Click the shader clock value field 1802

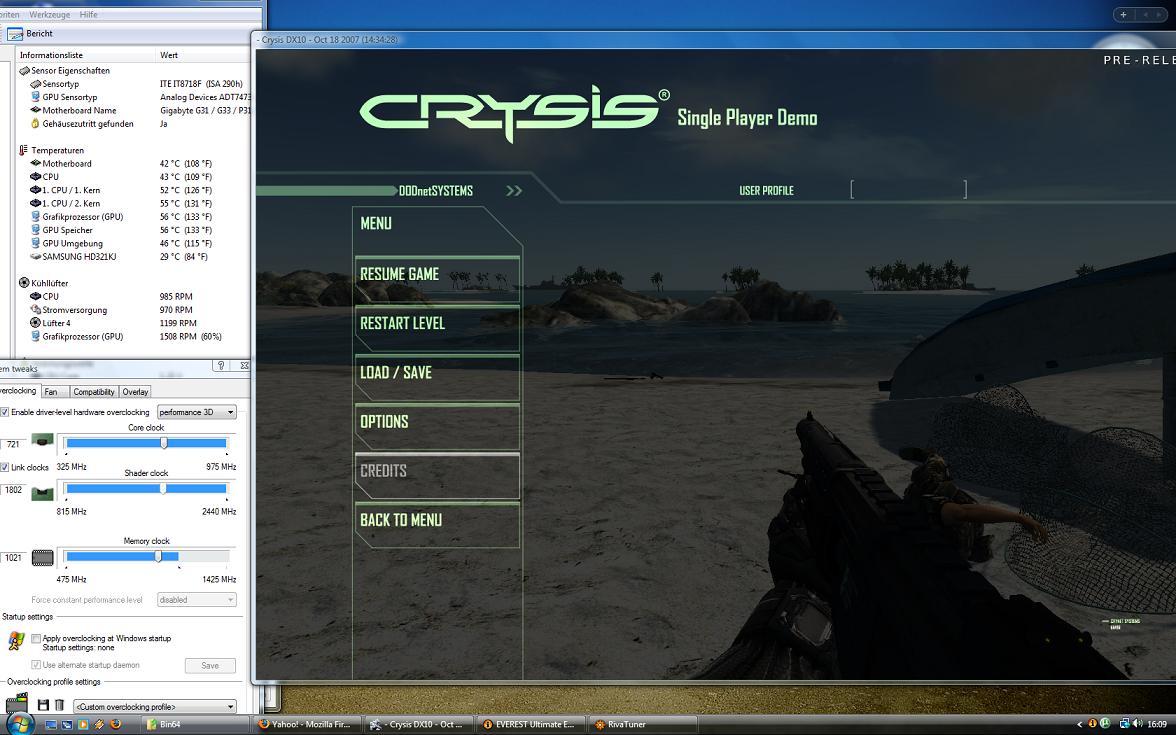[13, 490]
